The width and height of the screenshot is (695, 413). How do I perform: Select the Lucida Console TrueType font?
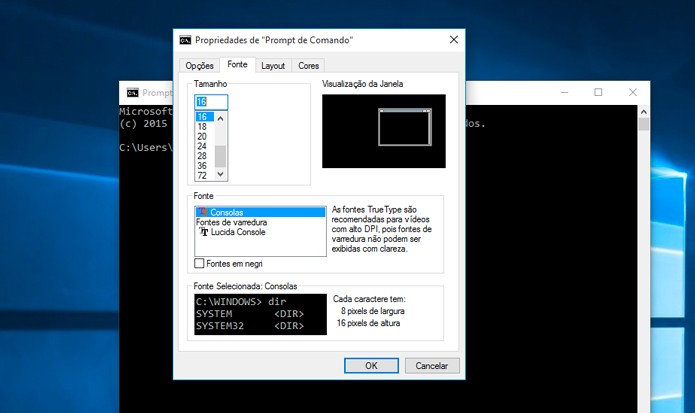click(x=232, y=232)
